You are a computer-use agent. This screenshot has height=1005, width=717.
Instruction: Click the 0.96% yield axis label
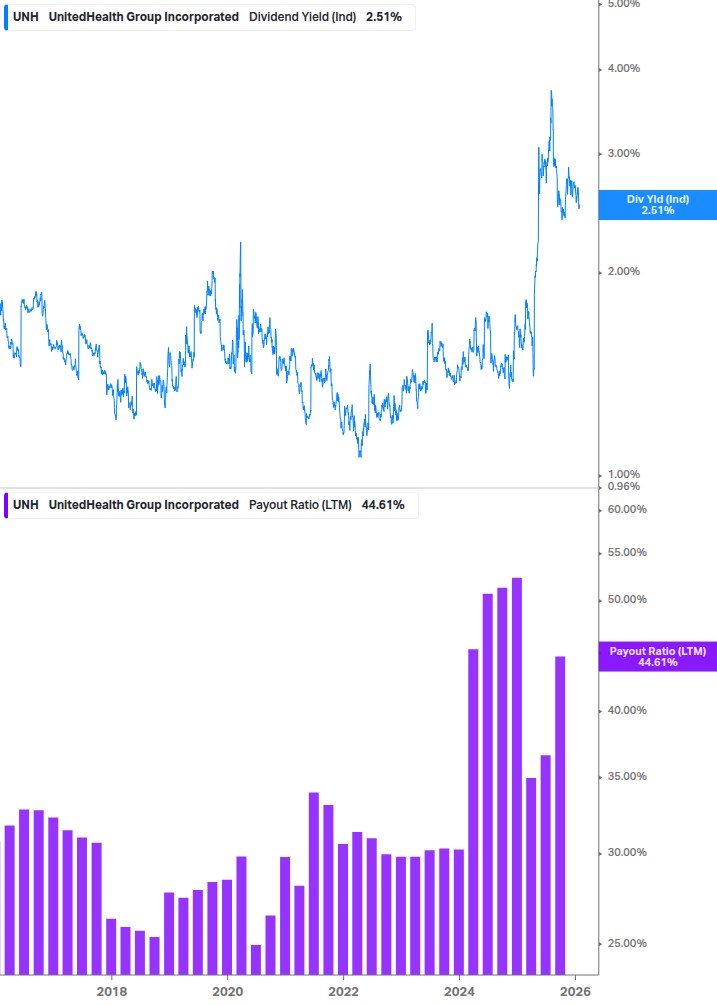623,486
